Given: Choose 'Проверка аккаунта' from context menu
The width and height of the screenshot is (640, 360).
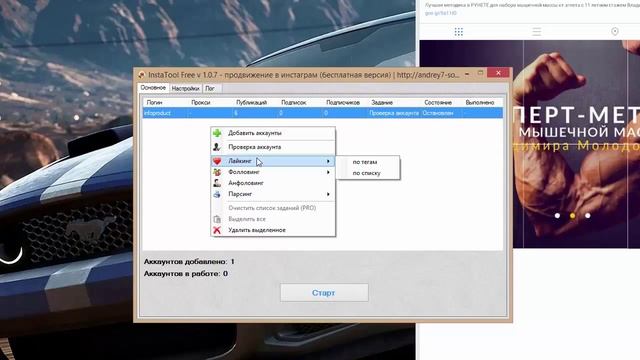Looking at the screenshot, I should [273, 147].
